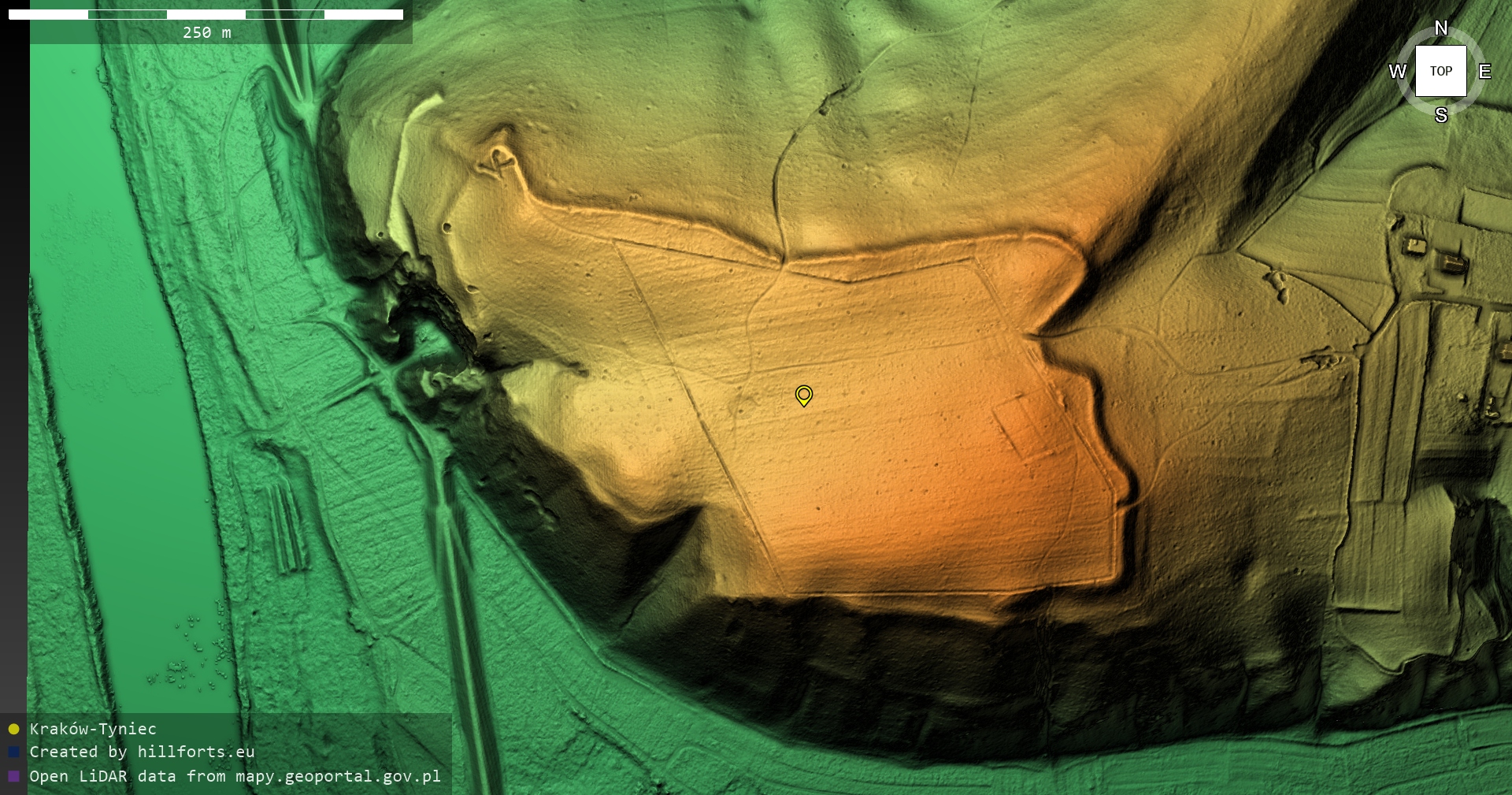Click the blue square beside hillforts.eu credit
The height and width of the screenshot is (795, 1512).
13,752
